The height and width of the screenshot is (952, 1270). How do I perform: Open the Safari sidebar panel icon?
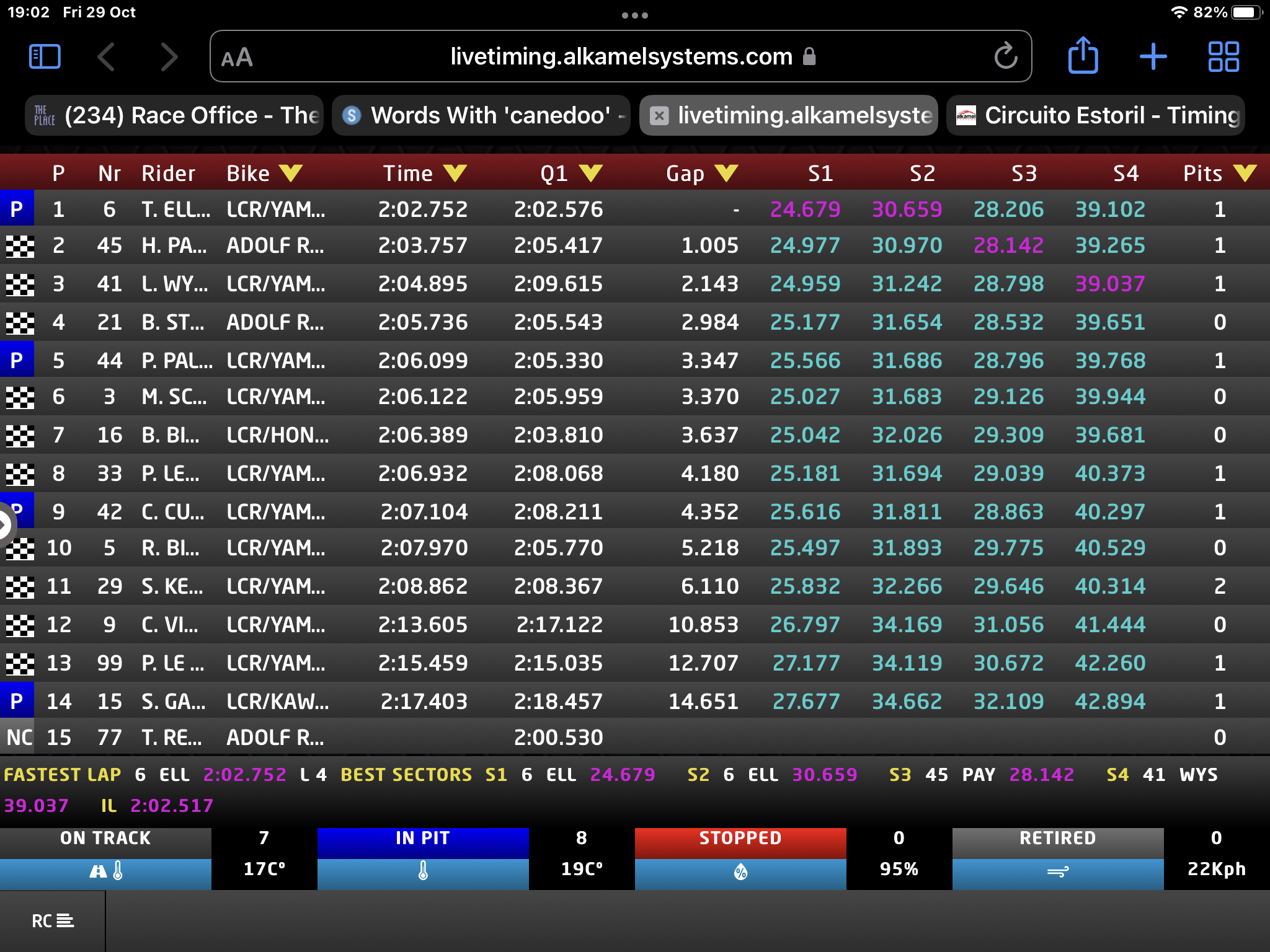(x=45, y=57)
